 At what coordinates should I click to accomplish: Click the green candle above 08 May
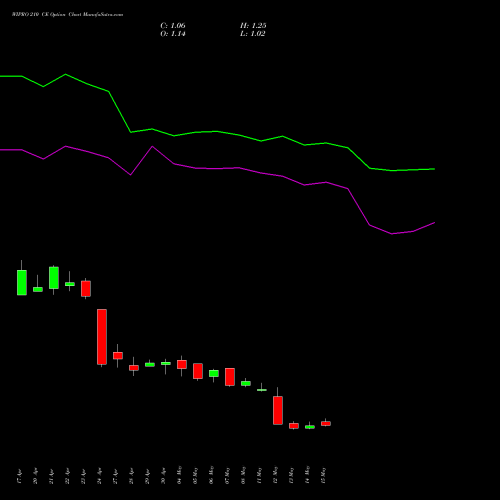point(246,383)
